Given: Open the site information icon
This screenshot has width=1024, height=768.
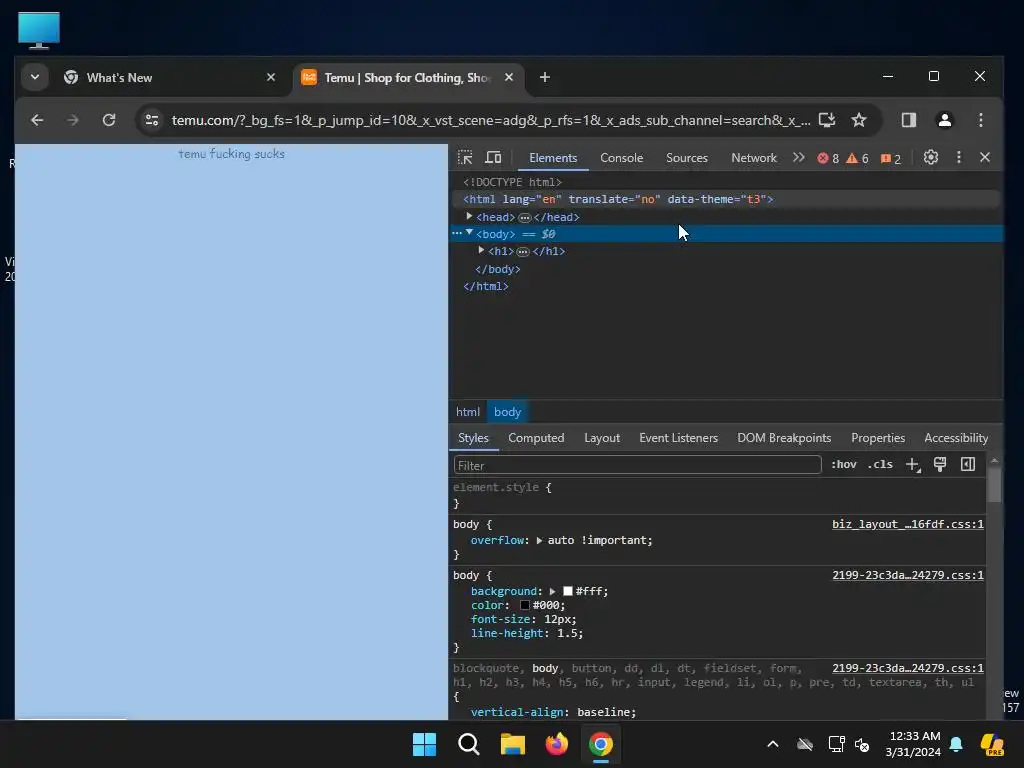Looking at the screenshot, I should point(152,120).
